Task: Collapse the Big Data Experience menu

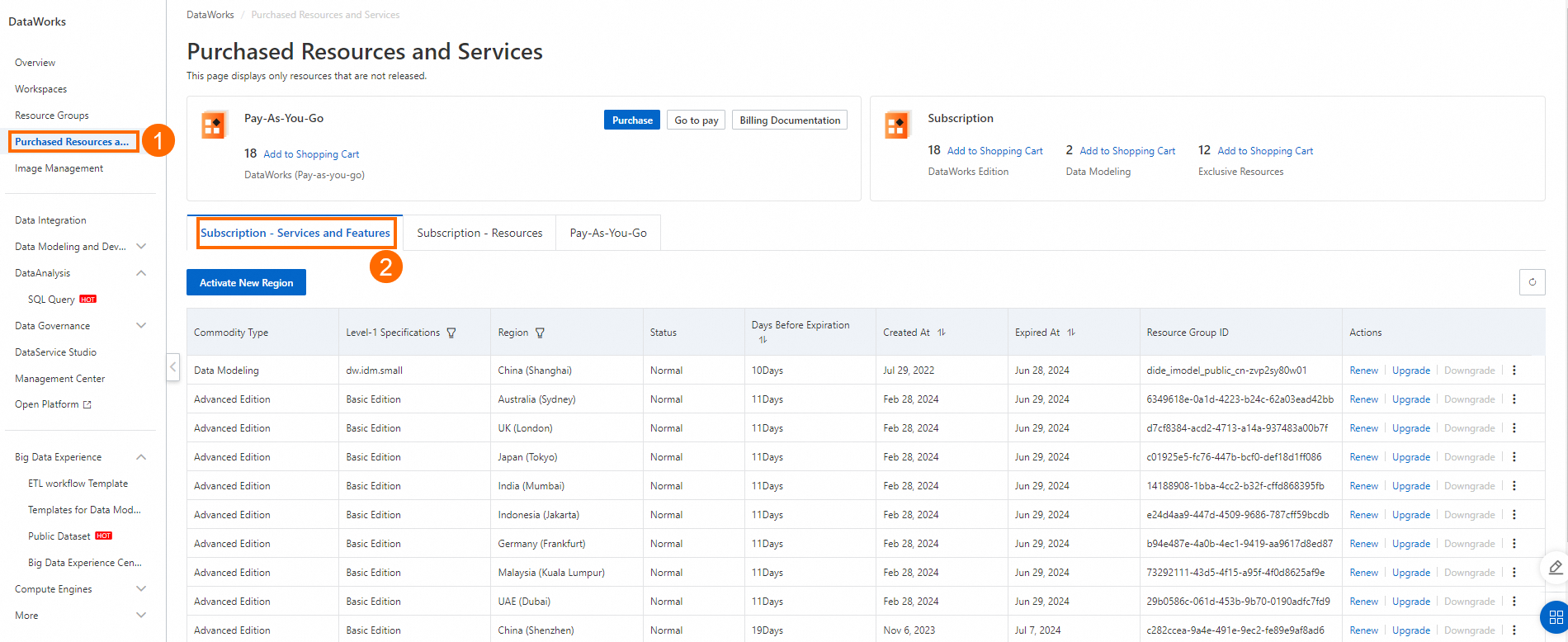Action: (x=141, y=457)
